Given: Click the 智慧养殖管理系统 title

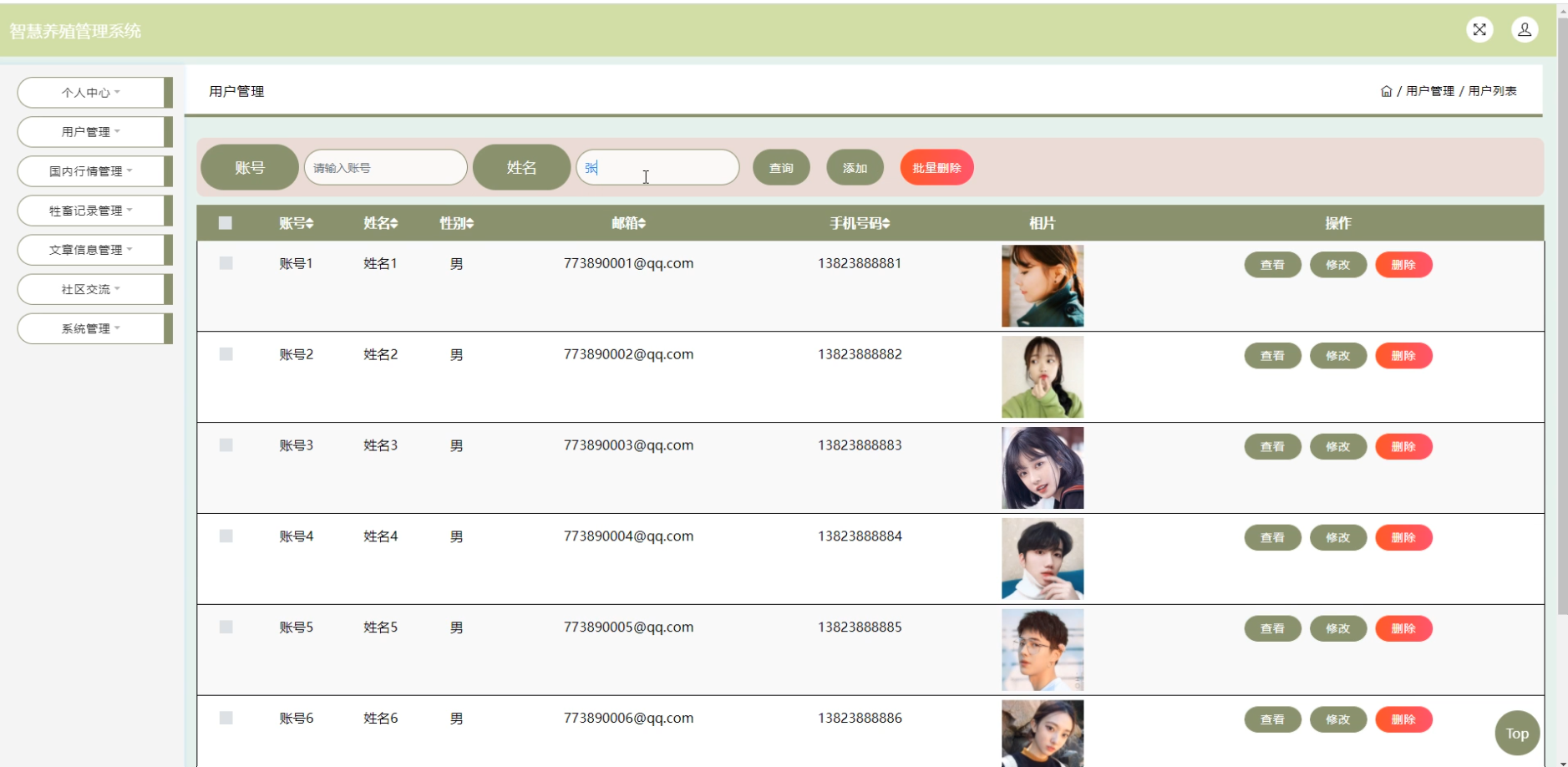Looking at the screenshot, I should [75, 32].
